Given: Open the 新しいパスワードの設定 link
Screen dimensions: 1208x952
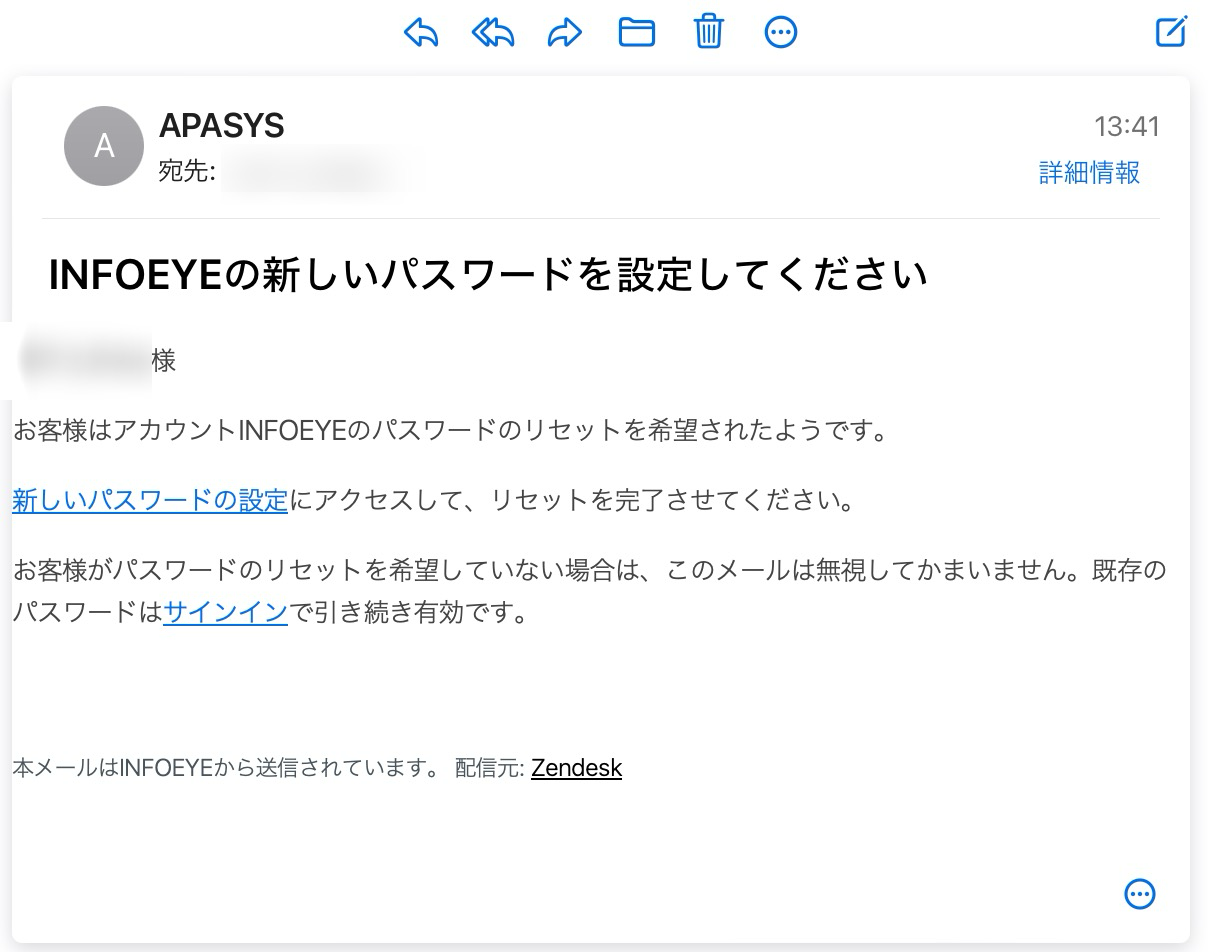Looking at the screenshot, I should click(150, 500).
